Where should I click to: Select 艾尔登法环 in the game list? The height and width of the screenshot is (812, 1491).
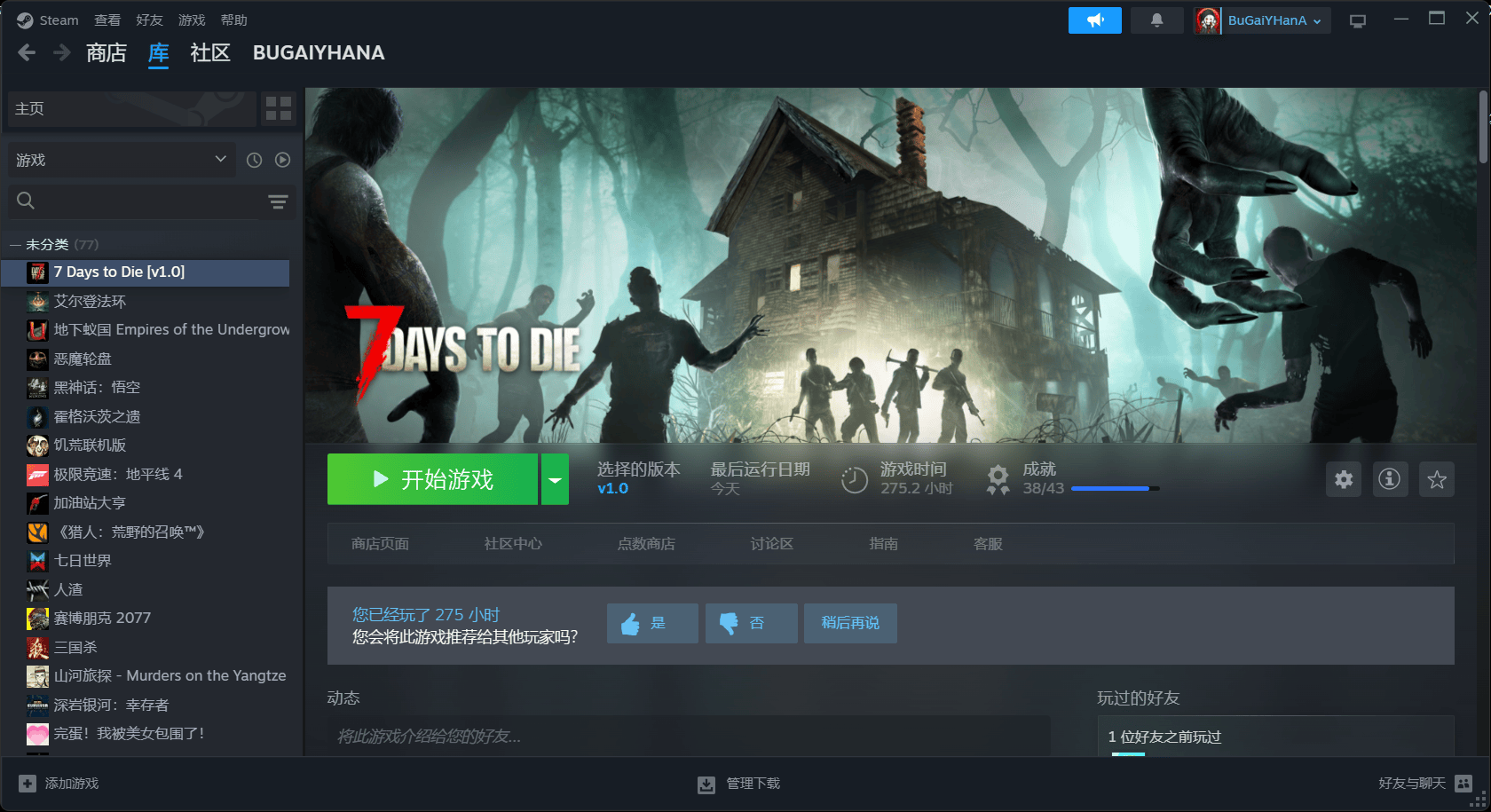point(146,302)
